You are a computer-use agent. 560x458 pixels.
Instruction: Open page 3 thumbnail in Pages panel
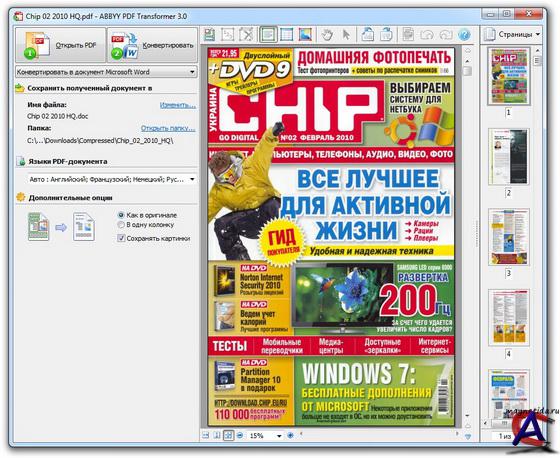pos(509,237)
